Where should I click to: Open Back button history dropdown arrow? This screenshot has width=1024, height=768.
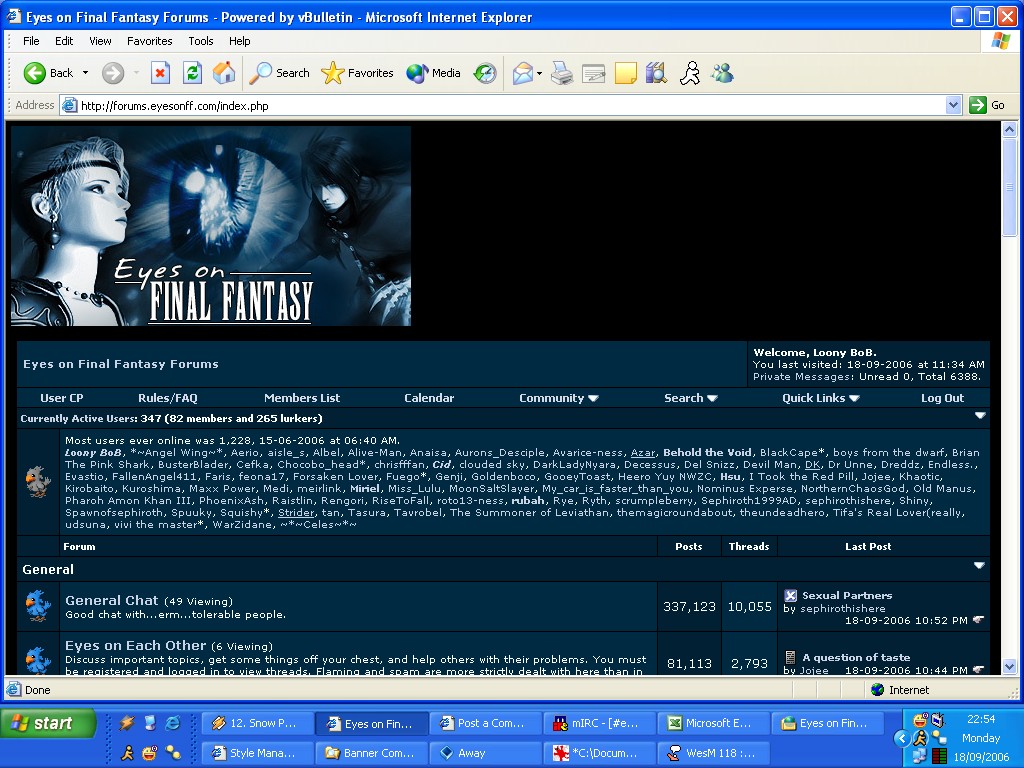pos(85,73)
